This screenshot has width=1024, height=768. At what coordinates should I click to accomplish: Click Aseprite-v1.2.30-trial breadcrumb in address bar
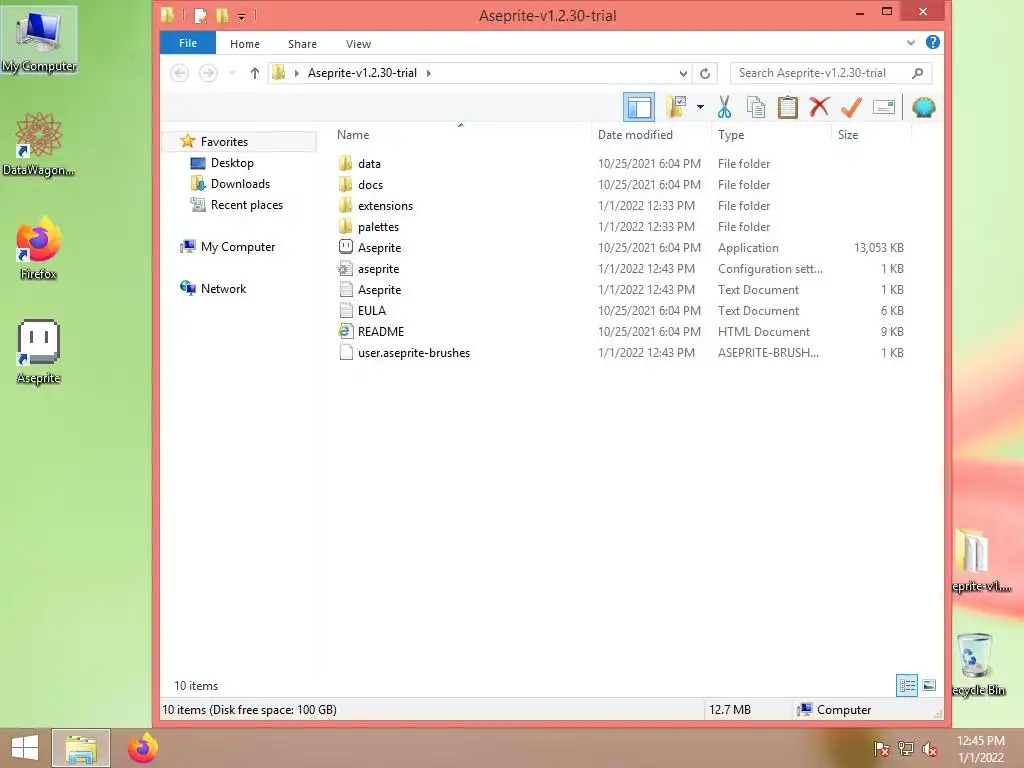[x=362, y=73]
